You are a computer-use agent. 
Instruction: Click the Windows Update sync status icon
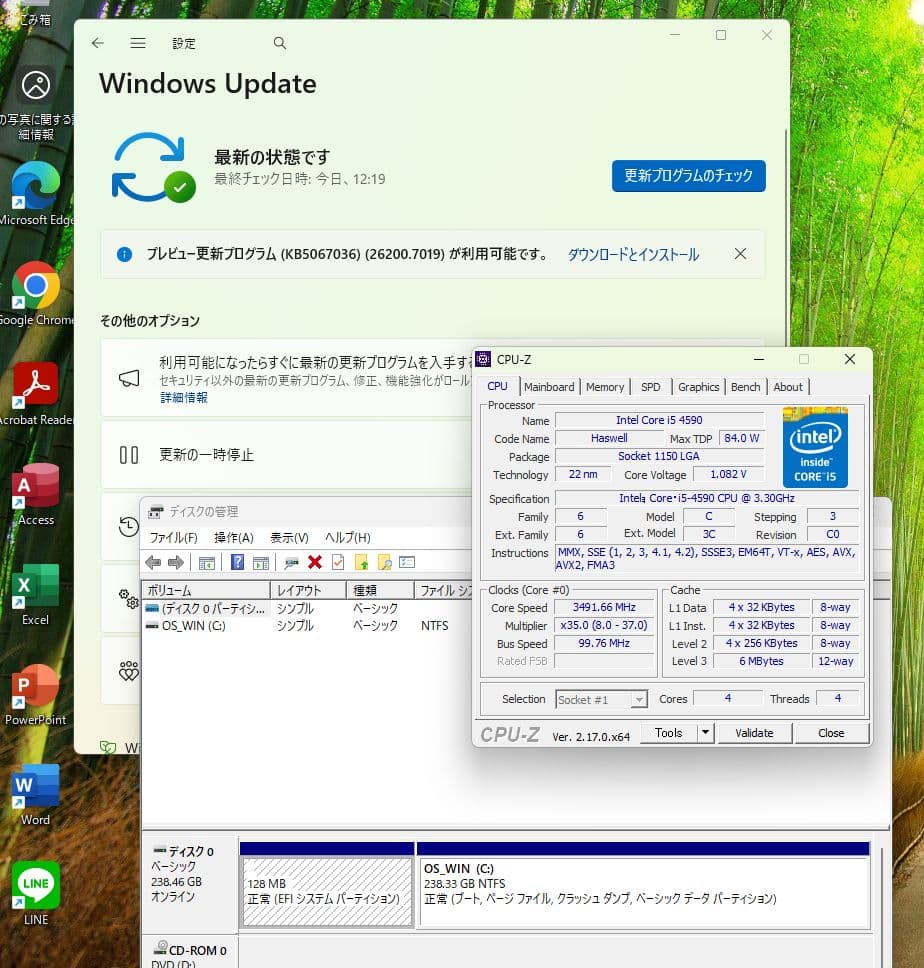click(154, 168)
